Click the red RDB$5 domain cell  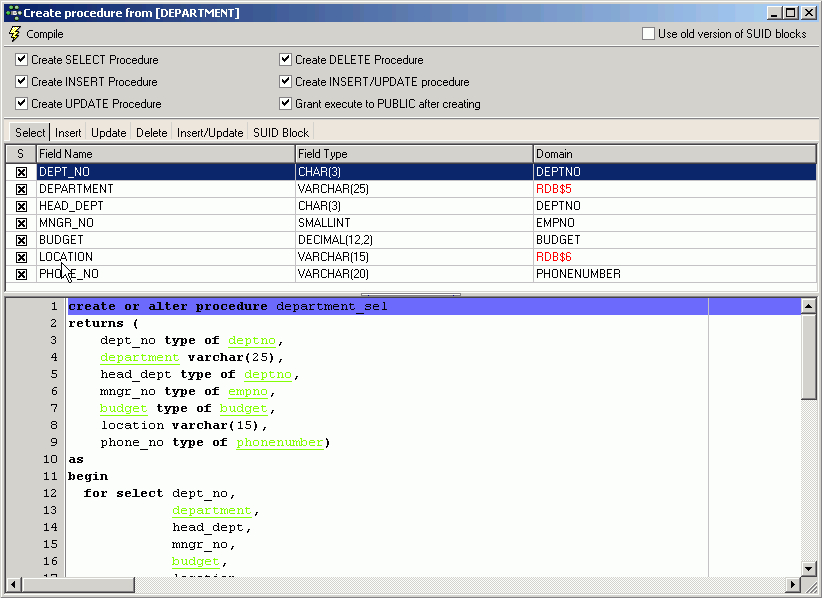(x=675, y=189)
